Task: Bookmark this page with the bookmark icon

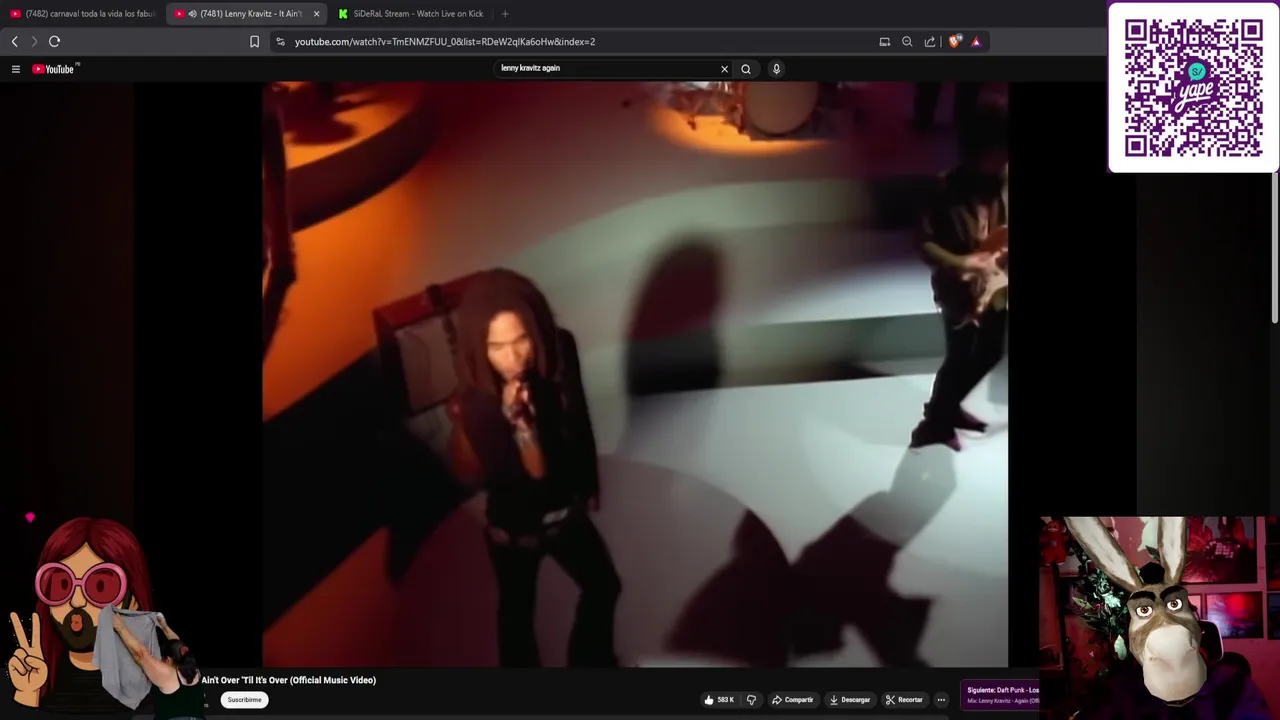Action: point(254,42)
